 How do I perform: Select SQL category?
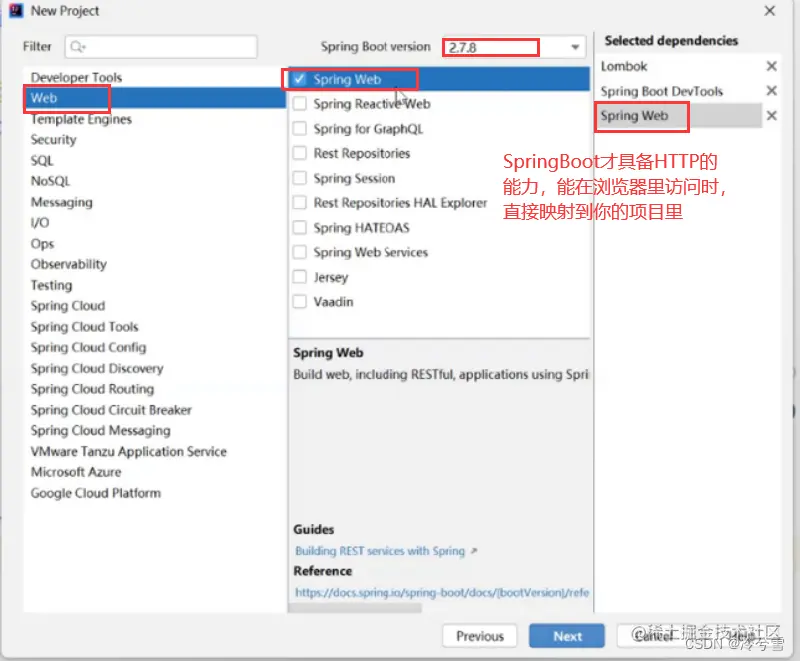42,161
